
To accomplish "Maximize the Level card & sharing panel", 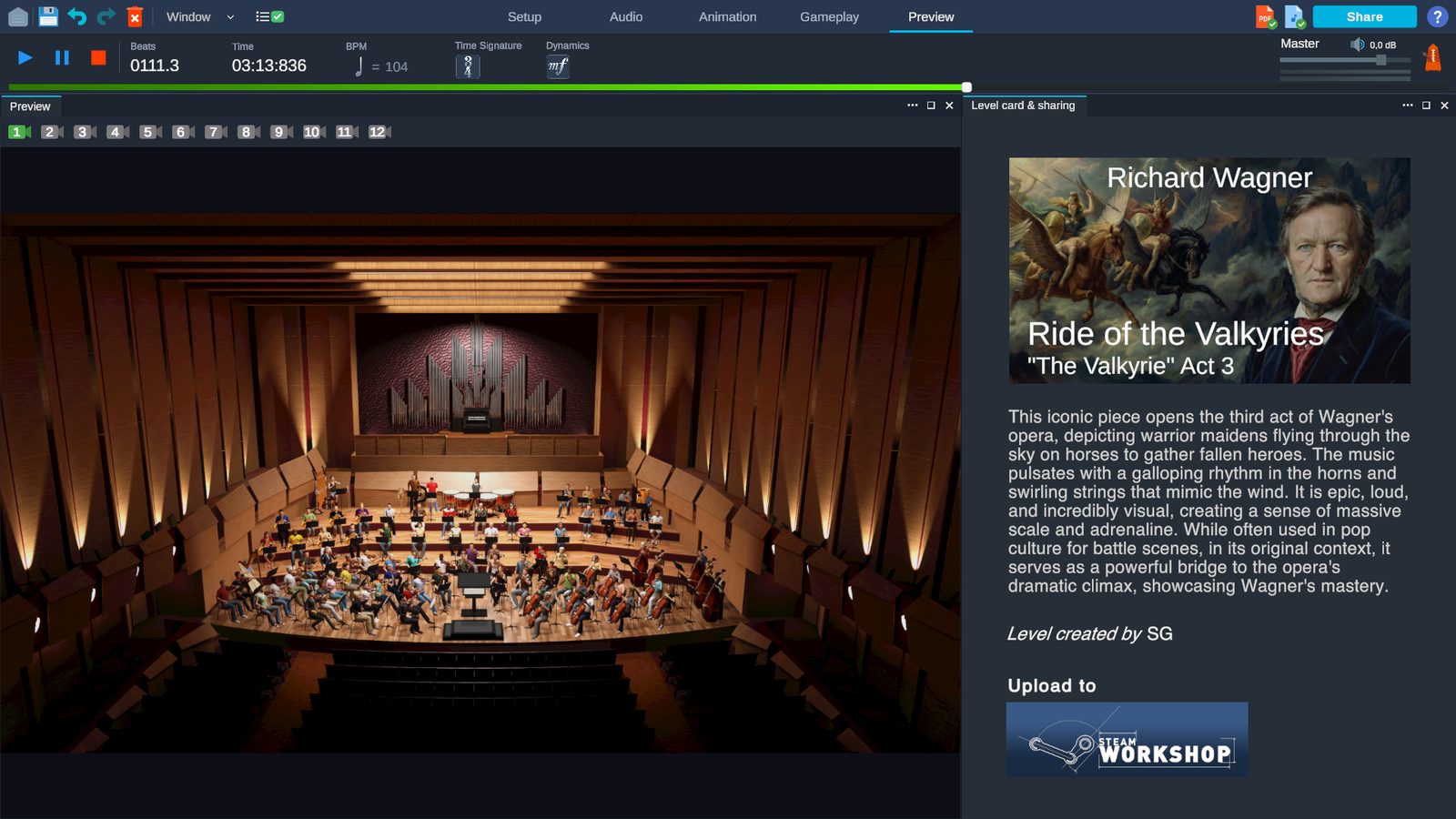I will click(x=1426, y=106).
